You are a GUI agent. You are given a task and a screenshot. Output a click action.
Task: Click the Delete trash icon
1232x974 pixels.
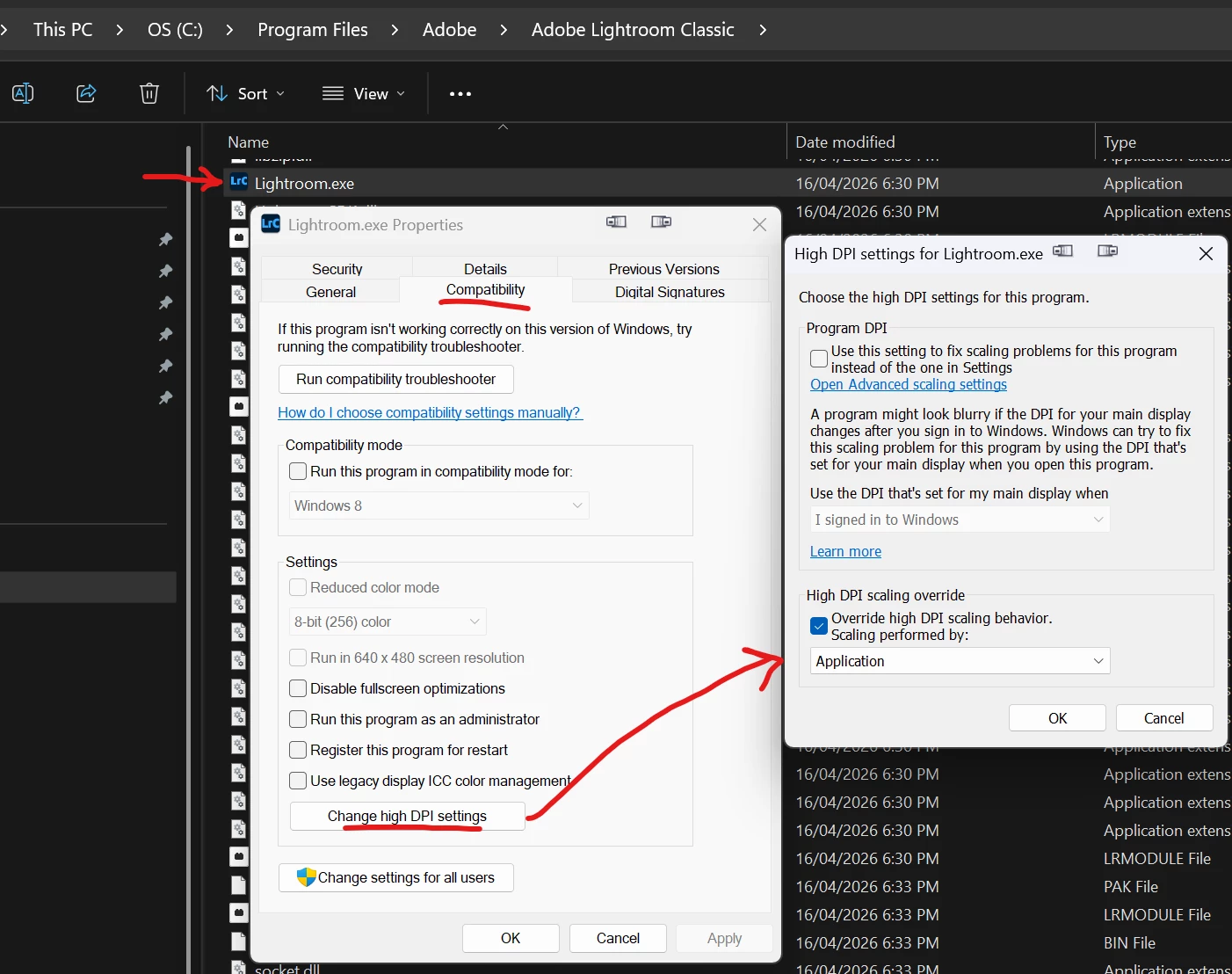click(149, 93)
